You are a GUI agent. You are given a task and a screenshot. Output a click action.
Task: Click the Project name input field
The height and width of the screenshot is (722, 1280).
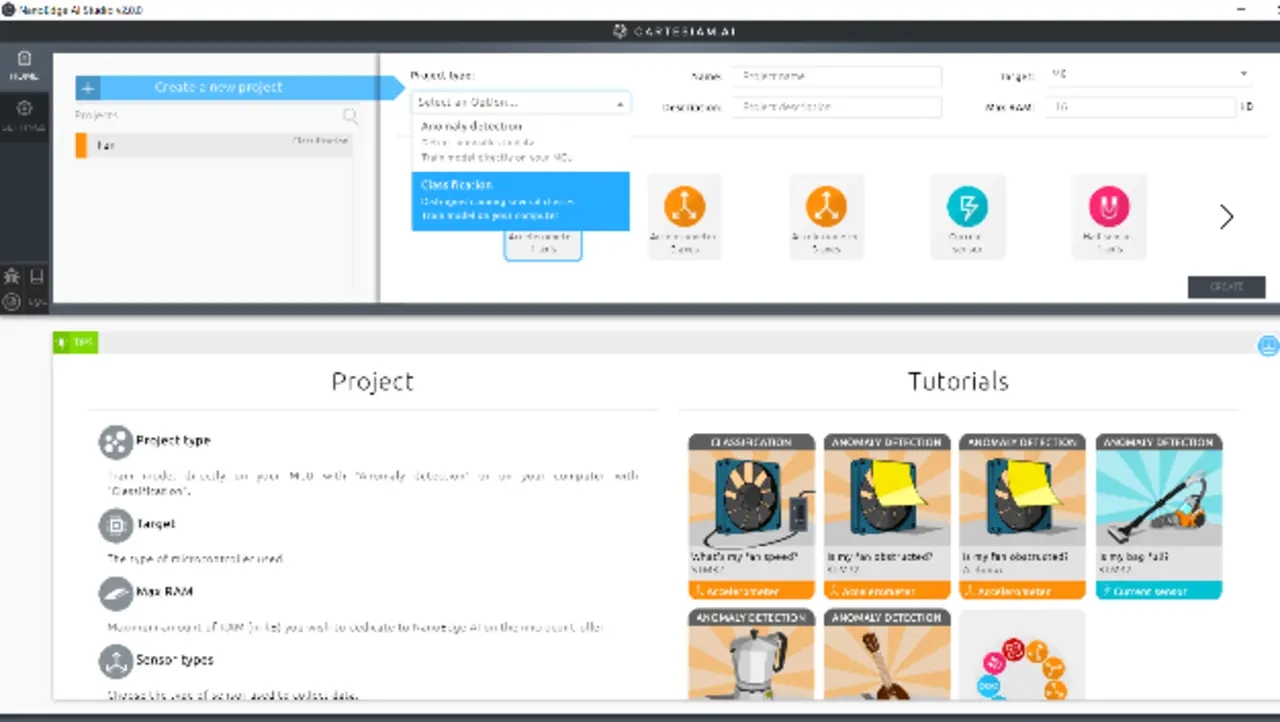tap(836, 76)
